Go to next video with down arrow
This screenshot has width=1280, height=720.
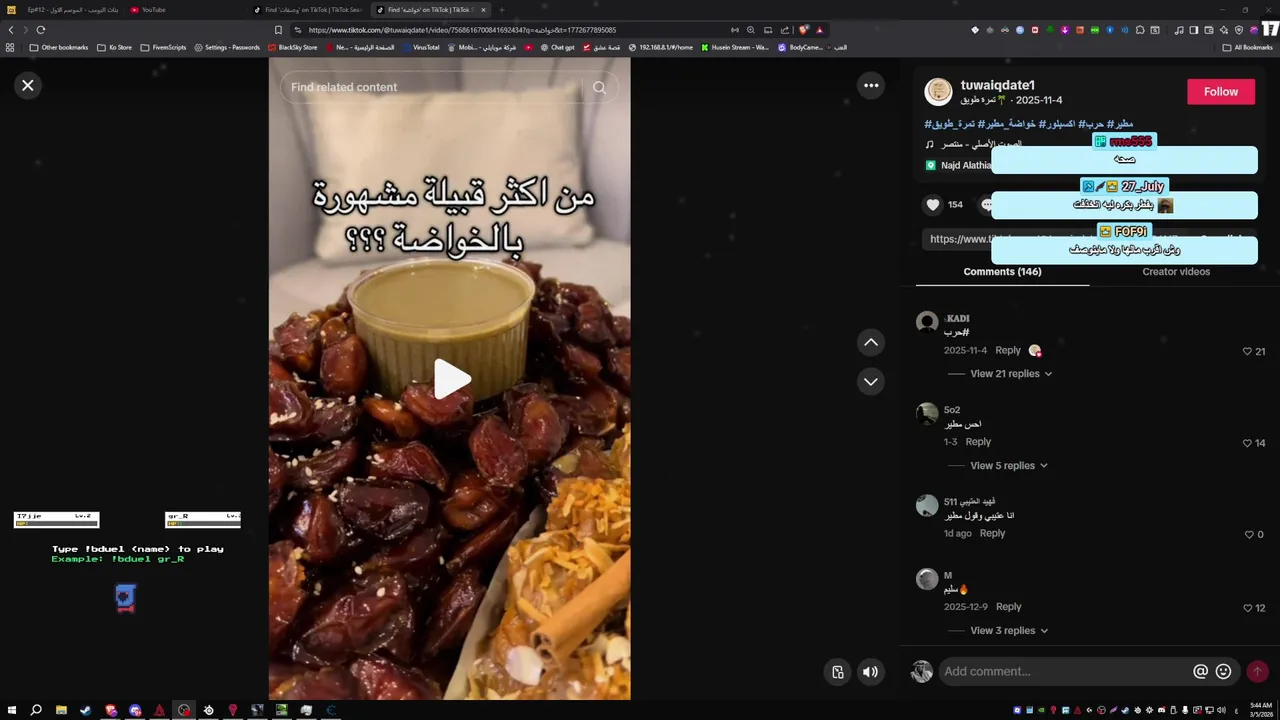click(871, 382)
